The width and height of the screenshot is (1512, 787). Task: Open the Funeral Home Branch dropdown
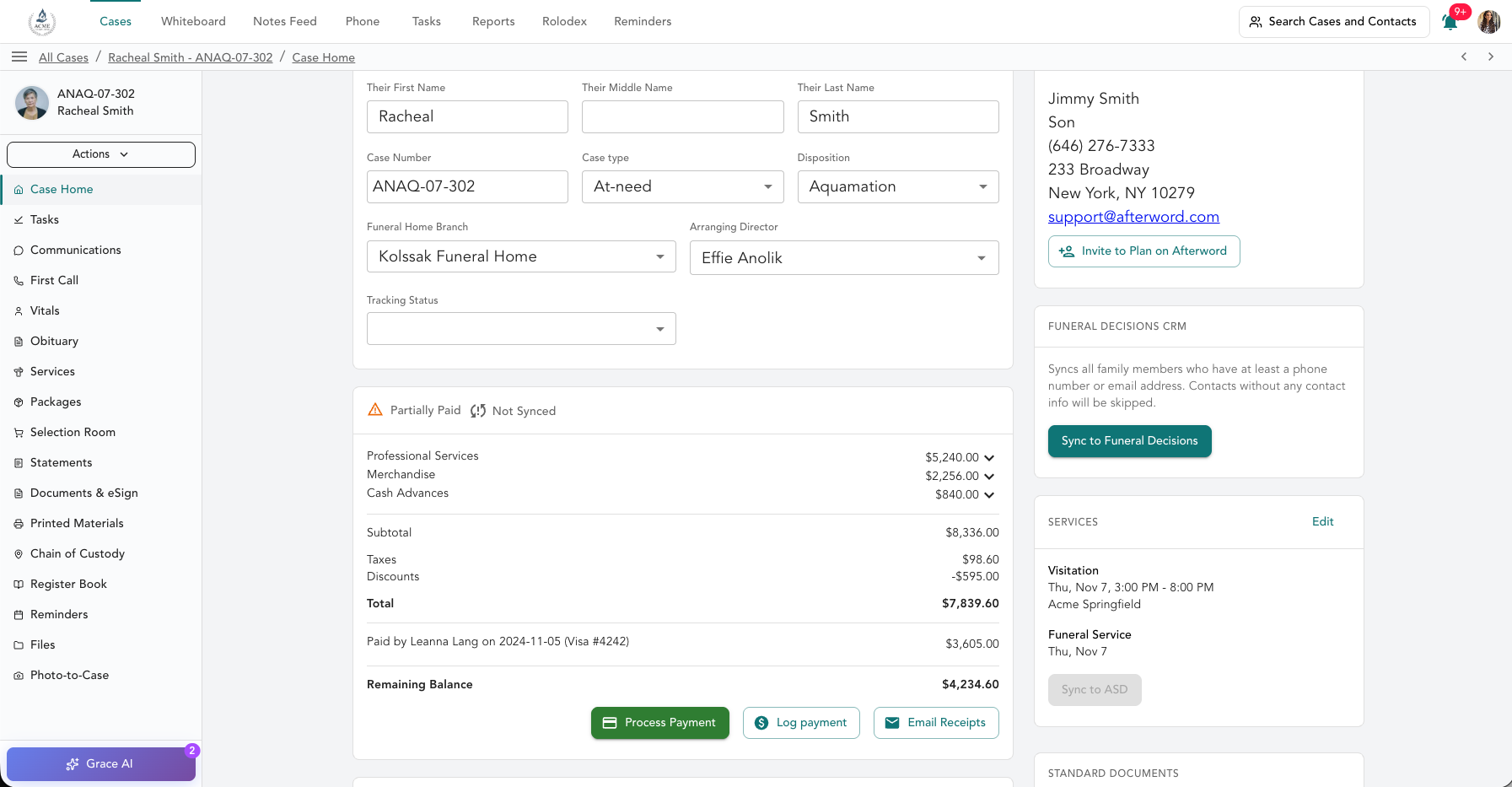click(x=521, y=256)
